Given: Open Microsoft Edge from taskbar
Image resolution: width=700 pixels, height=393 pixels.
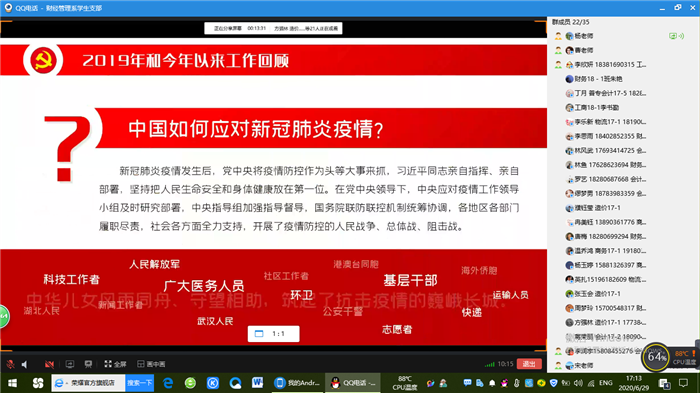Looking at the screenshot, I should tap(168, 383).
